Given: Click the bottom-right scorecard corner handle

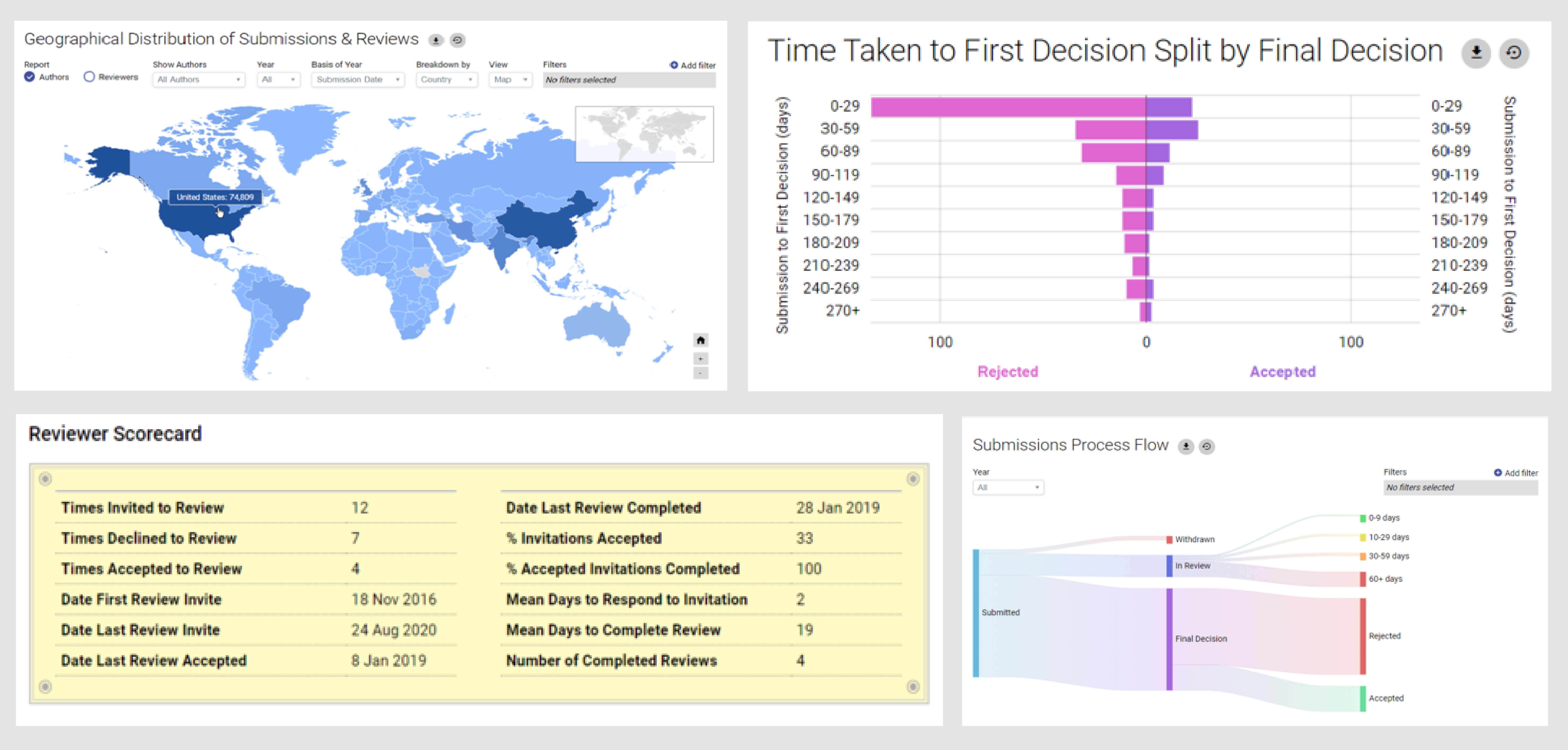Looking at the screenshot, I should point(913,687).
